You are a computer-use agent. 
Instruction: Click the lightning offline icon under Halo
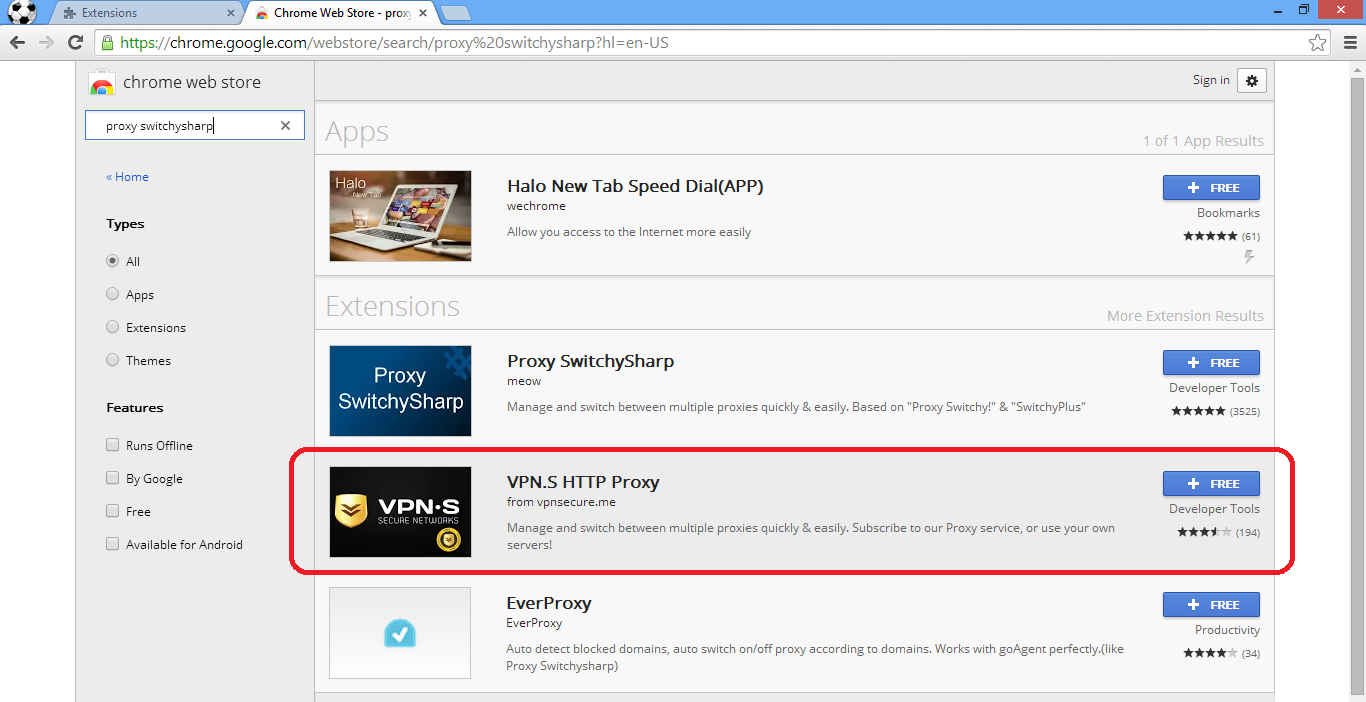(x=1249, y=257)
